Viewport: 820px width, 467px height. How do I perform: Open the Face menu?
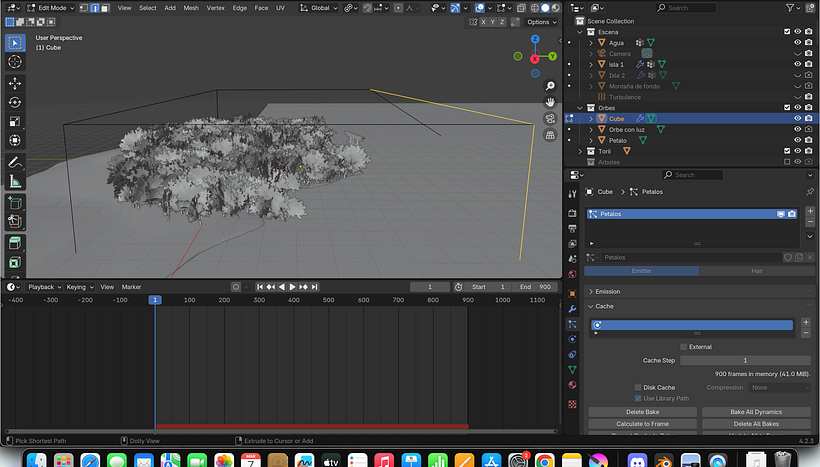(x=261, y=8)
